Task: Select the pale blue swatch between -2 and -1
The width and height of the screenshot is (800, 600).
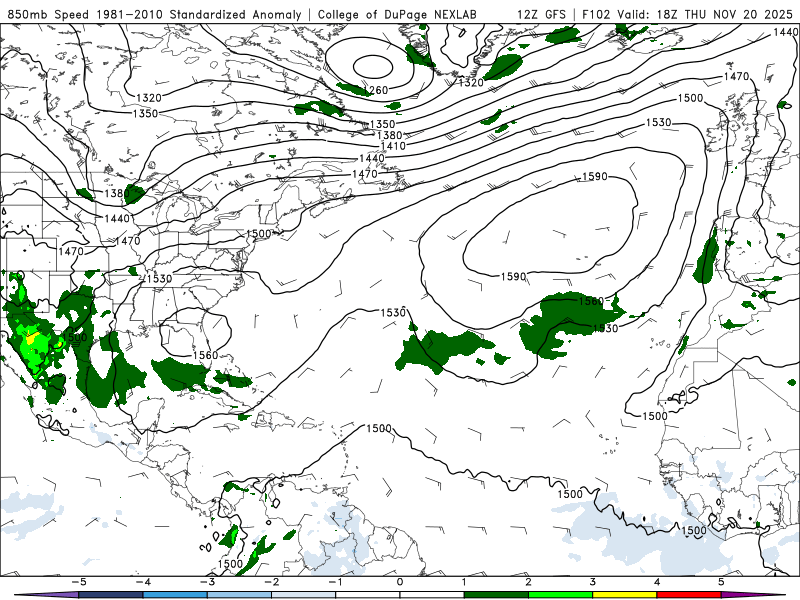Action: tap(304, 595)
